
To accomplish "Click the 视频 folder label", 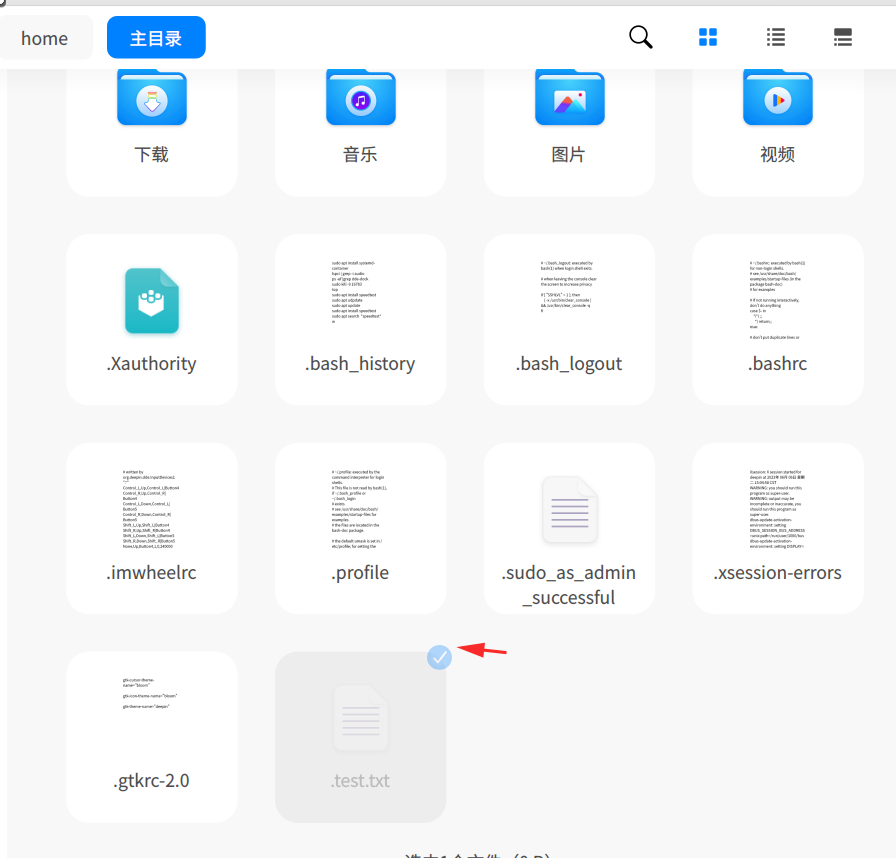I will [x=778, y=154].
